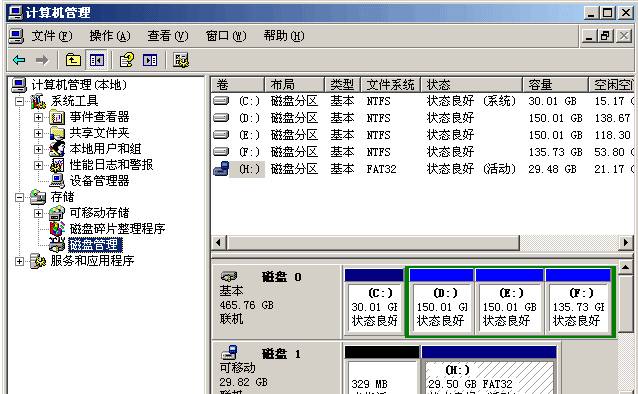Click the Computer Management icon in menu bar
This screenshot has width=638, height=394.
(x=16, y=36)
